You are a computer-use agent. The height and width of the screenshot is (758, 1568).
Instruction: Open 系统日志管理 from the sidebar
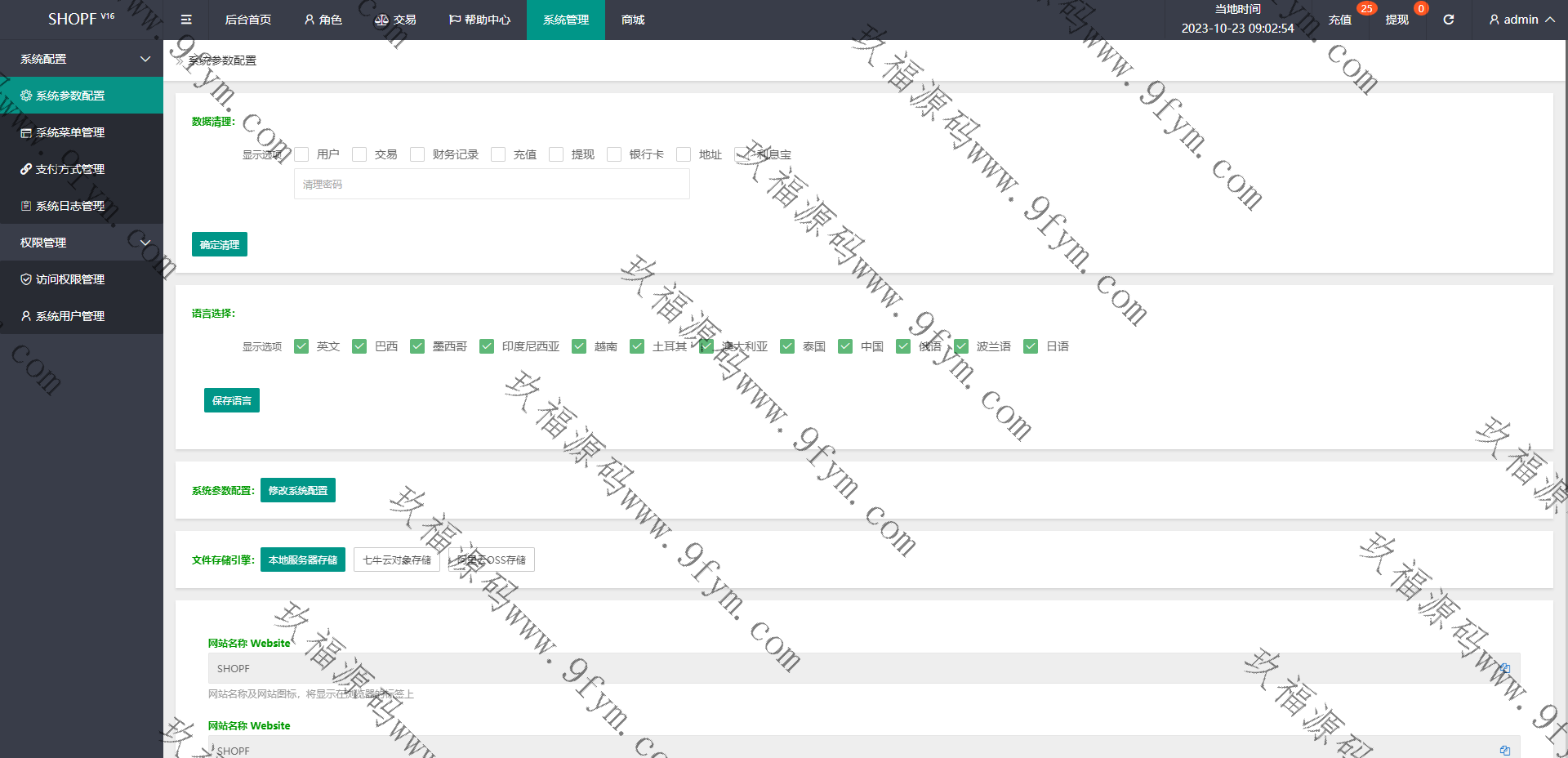pyautogui.click(x=69, y=206)
